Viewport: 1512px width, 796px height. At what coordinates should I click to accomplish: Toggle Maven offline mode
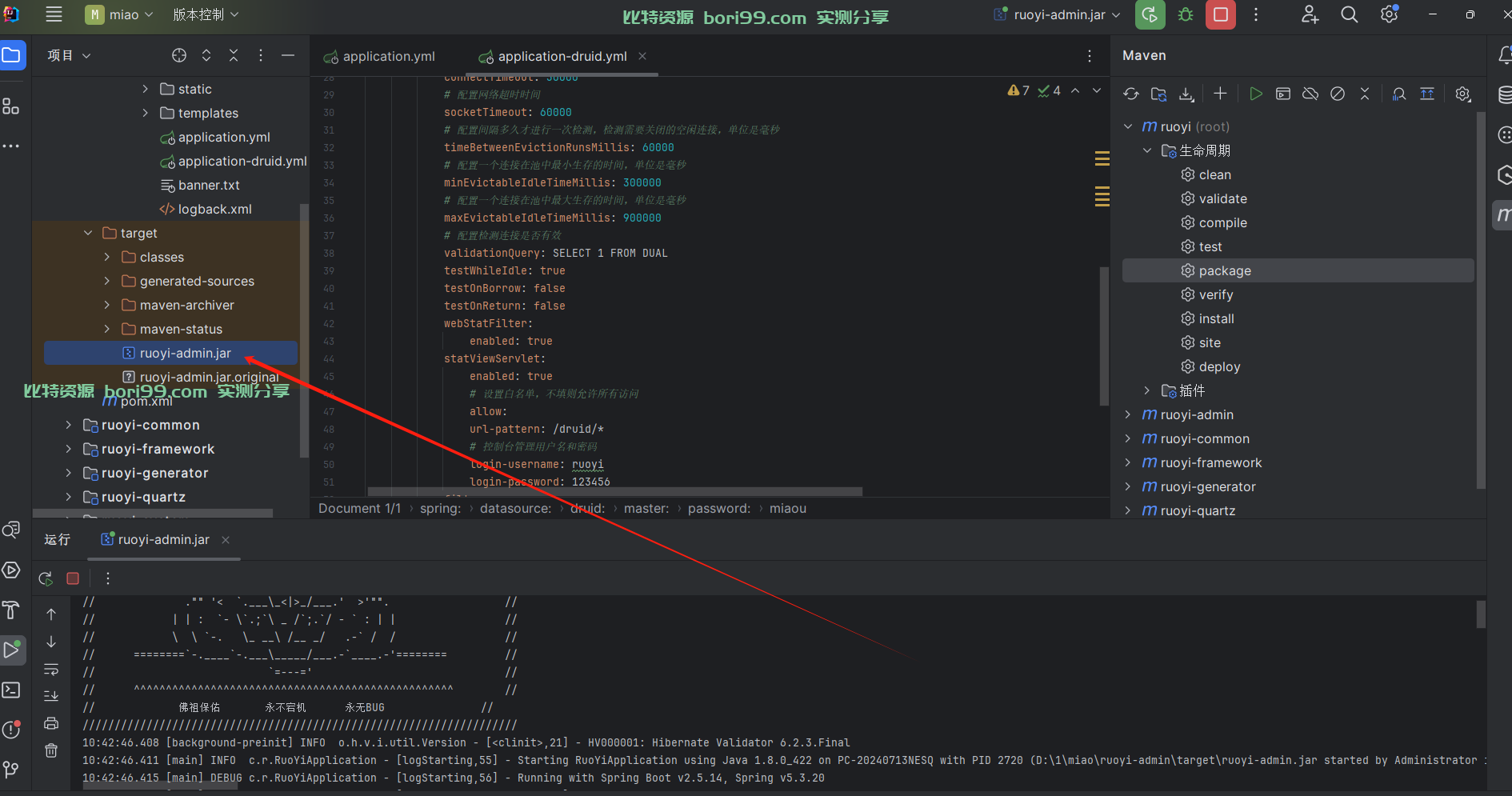tap(1310, 94)
